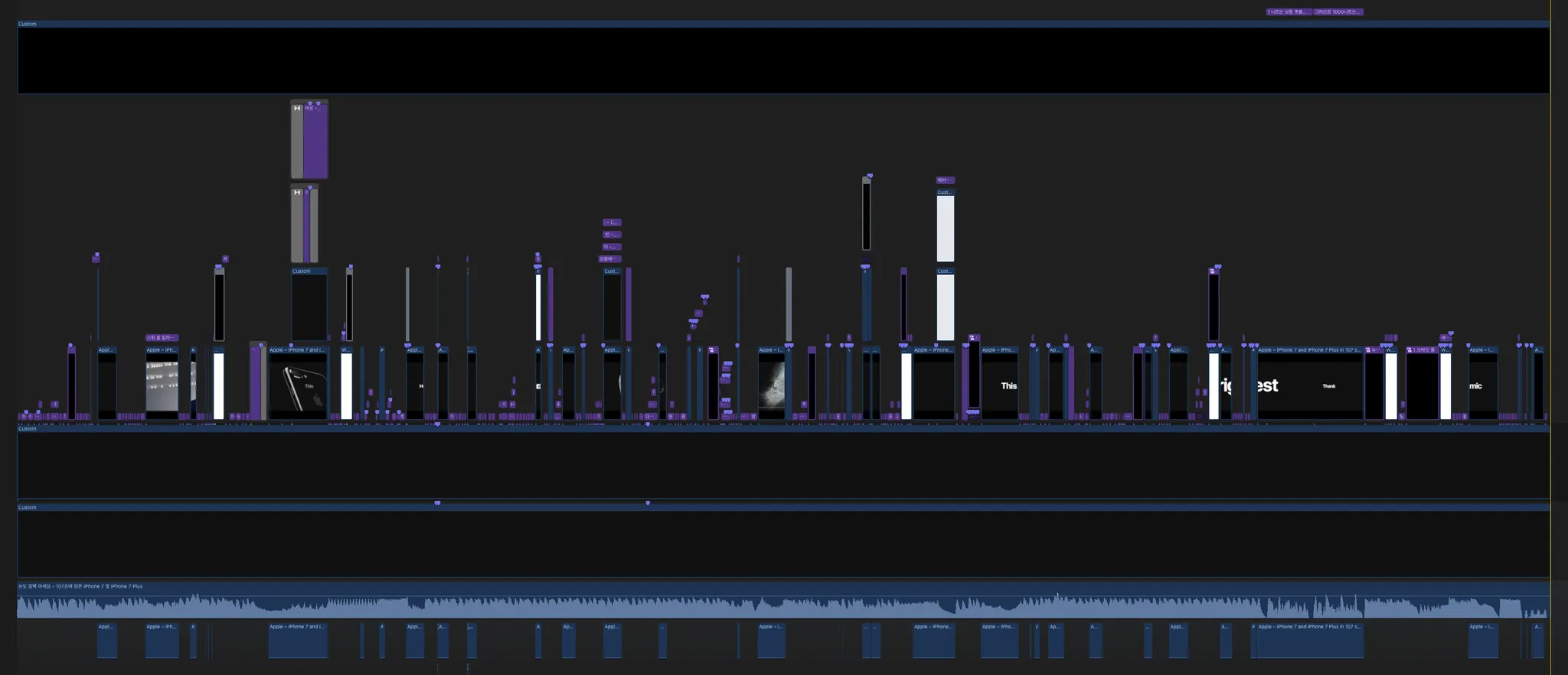Select detached audio clip 'Apple – iPhone 7 and i...'
1568x675 pixels.
point(299,641)
